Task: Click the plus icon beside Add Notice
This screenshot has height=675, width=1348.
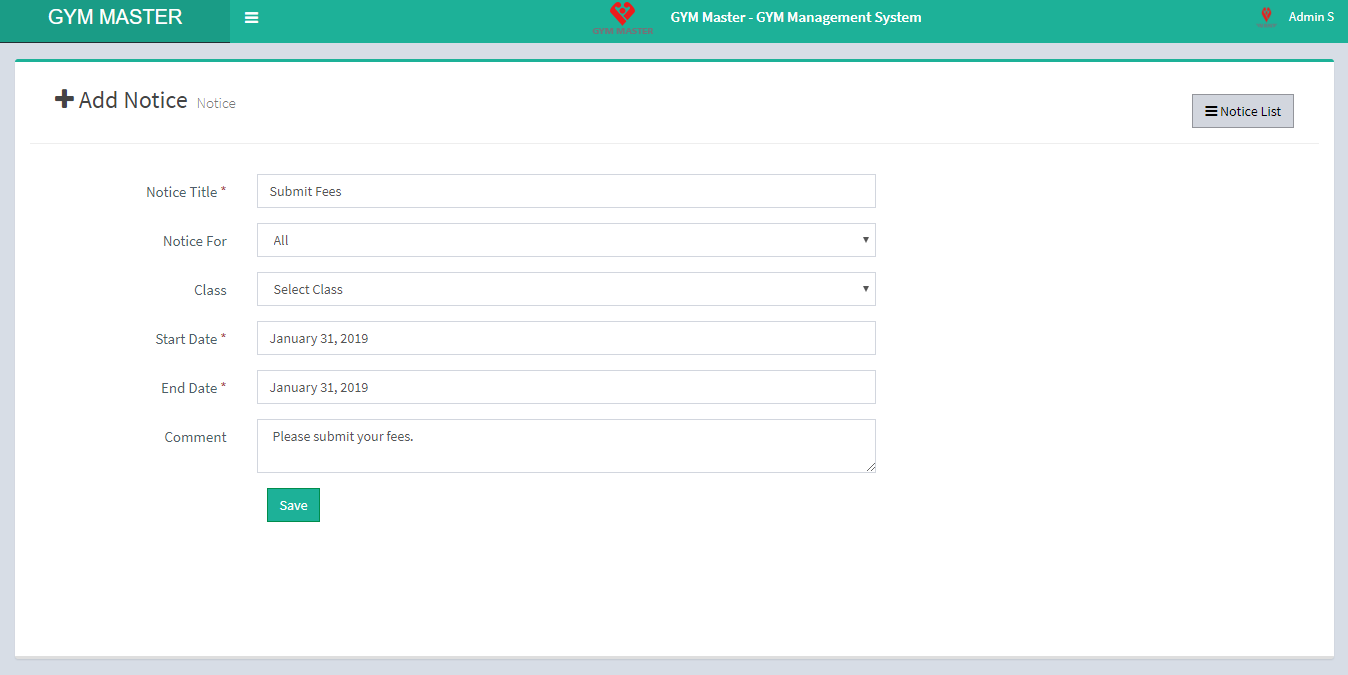Action: tap(64, 99)
